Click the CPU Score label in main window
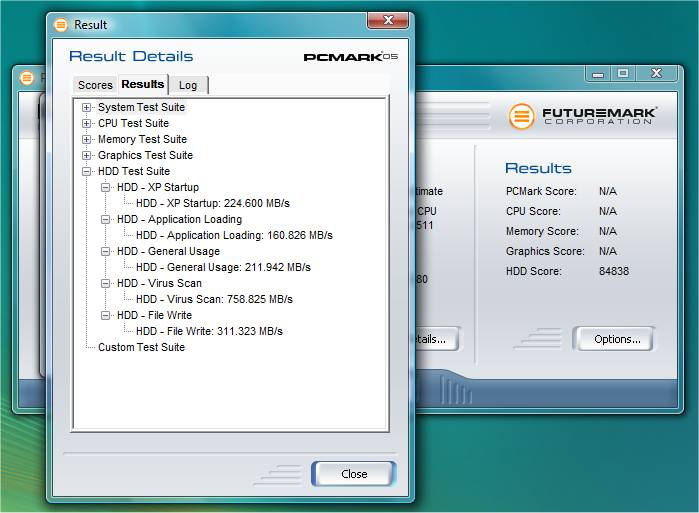Viewport: 699px width, 513px height. (x=533, y=211)
